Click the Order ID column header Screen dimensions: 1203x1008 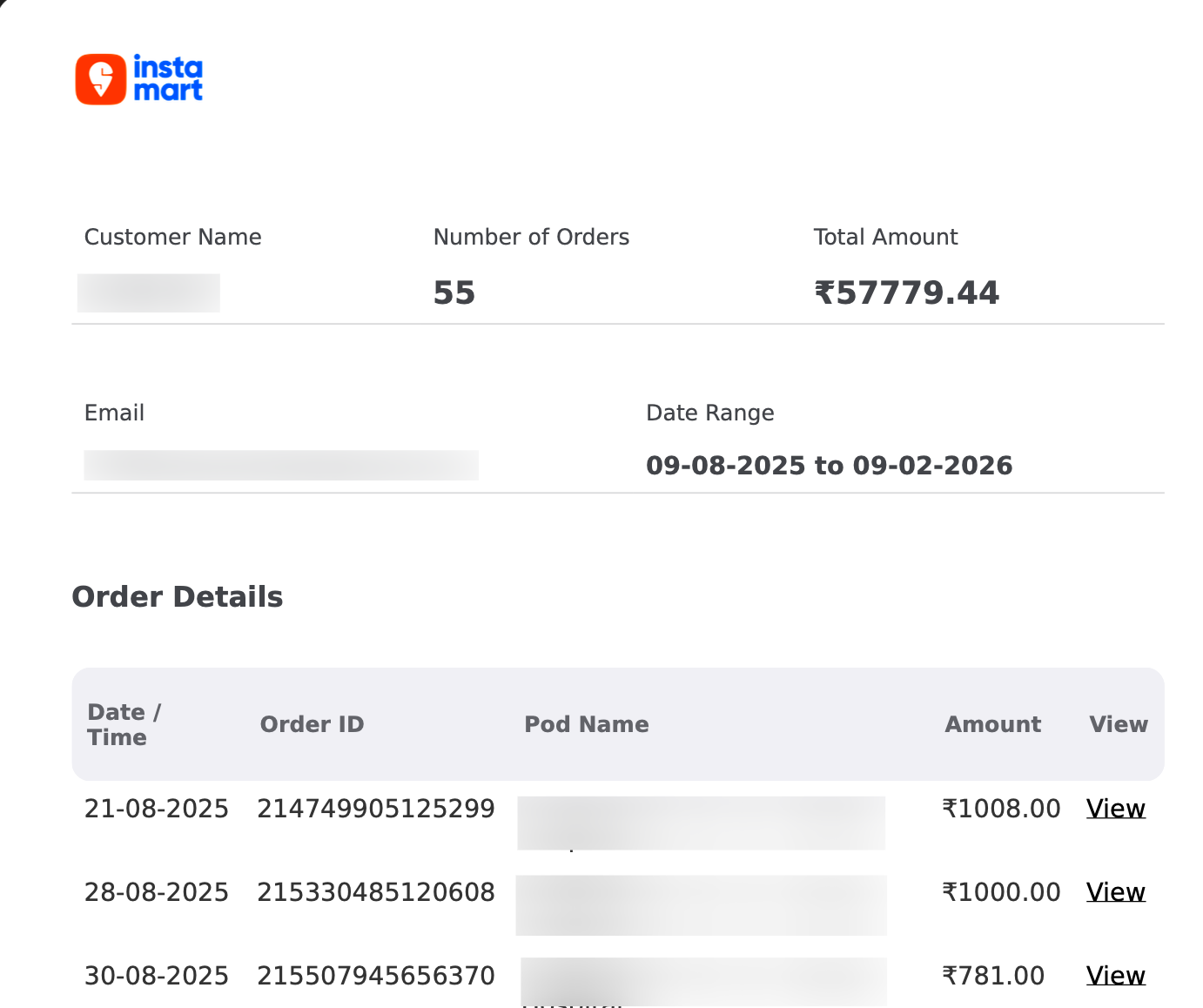click(312, 723)
